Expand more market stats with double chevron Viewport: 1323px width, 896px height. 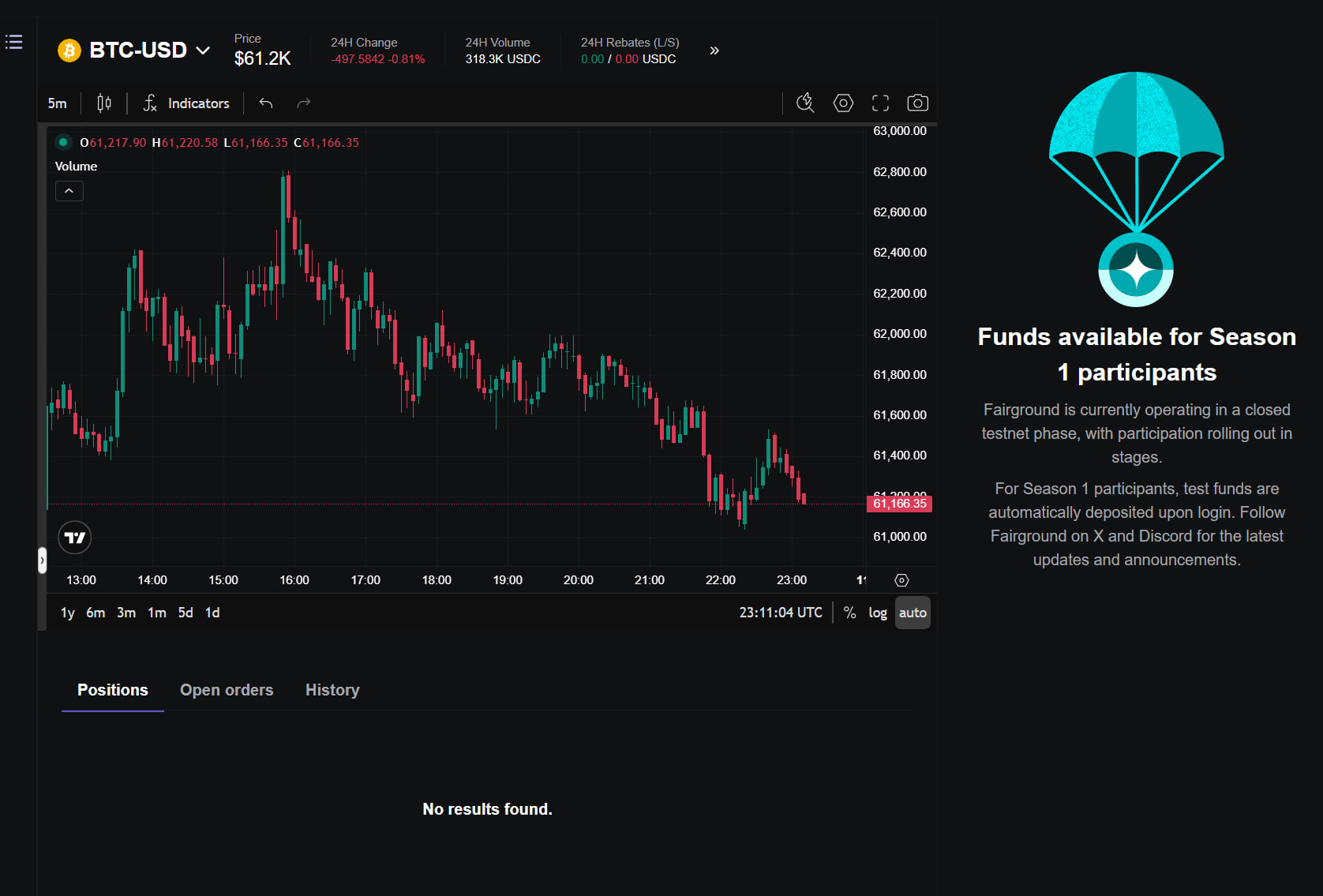pyautogui.click(x=714, y=51)
